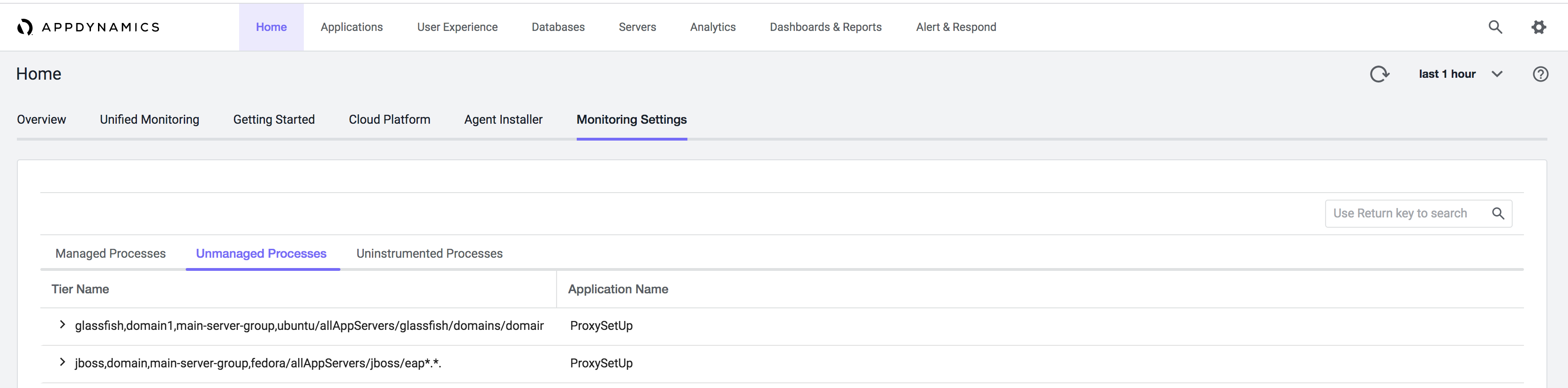The height and width of the screenshot is (388, 1568).
Task: Expand the jboss tier row
Action: coord(62,362)
